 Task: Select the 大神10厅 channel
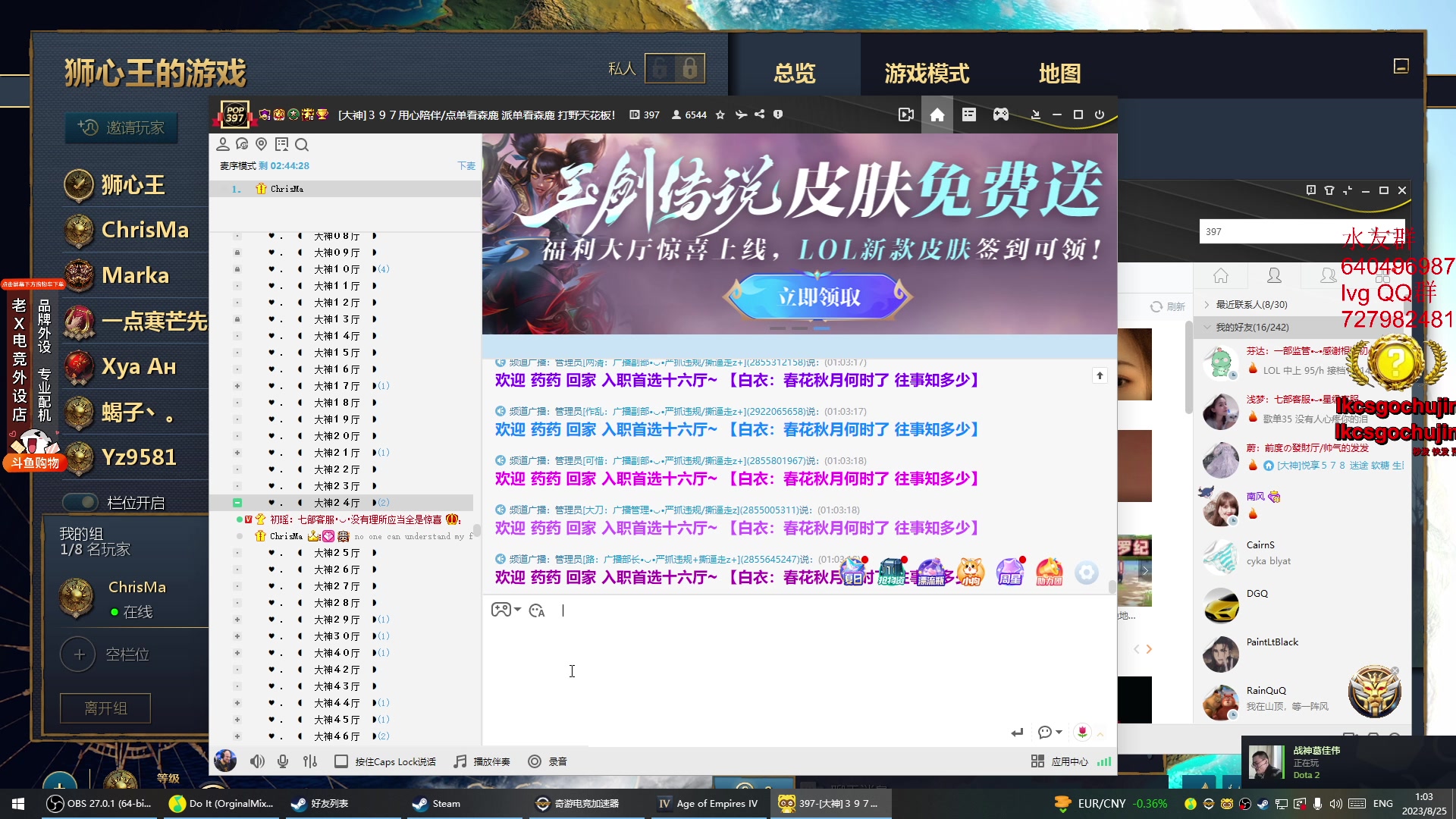tap(337, 269)
